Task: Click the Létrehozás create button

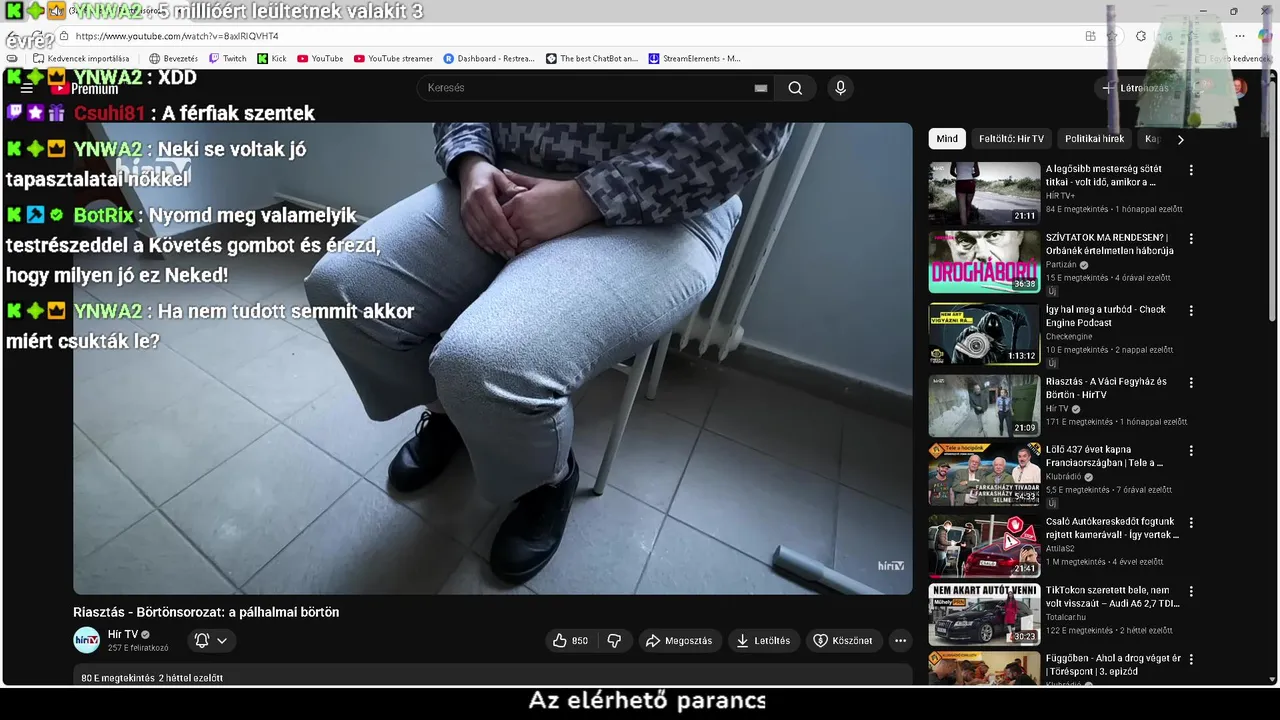Action: point(1136,88)
